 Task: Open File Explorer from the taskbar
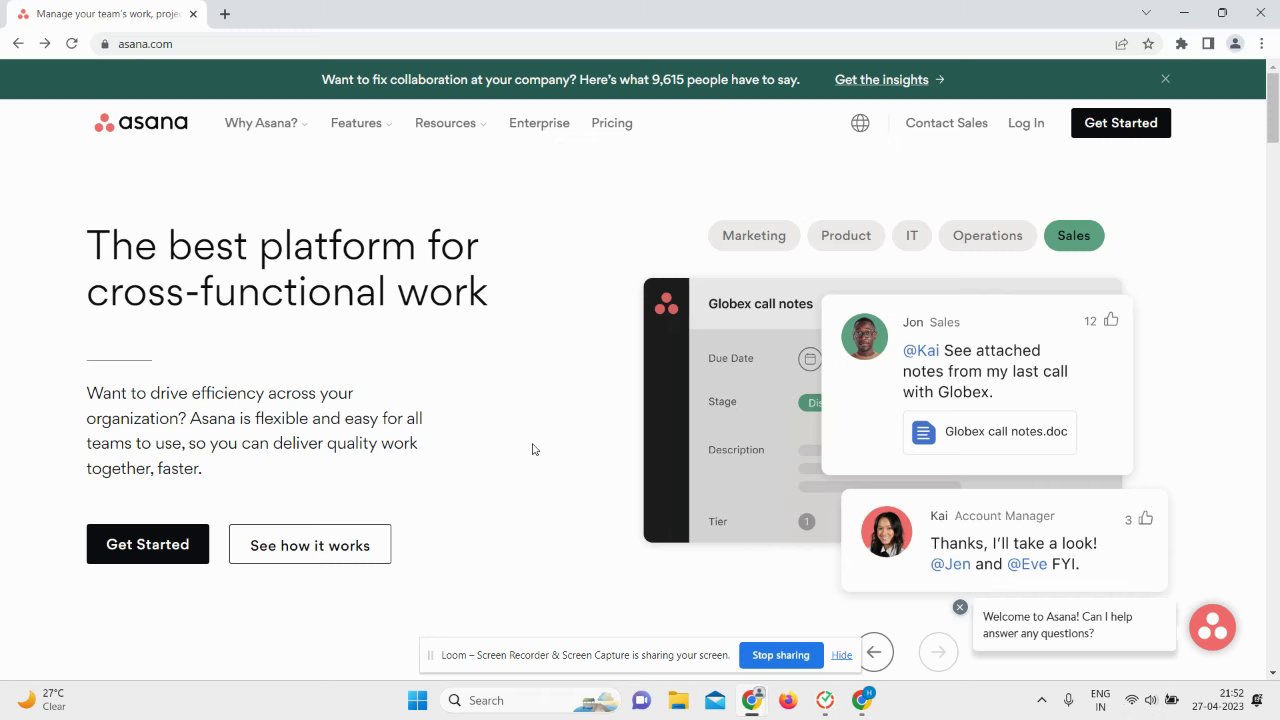[679, 700]
